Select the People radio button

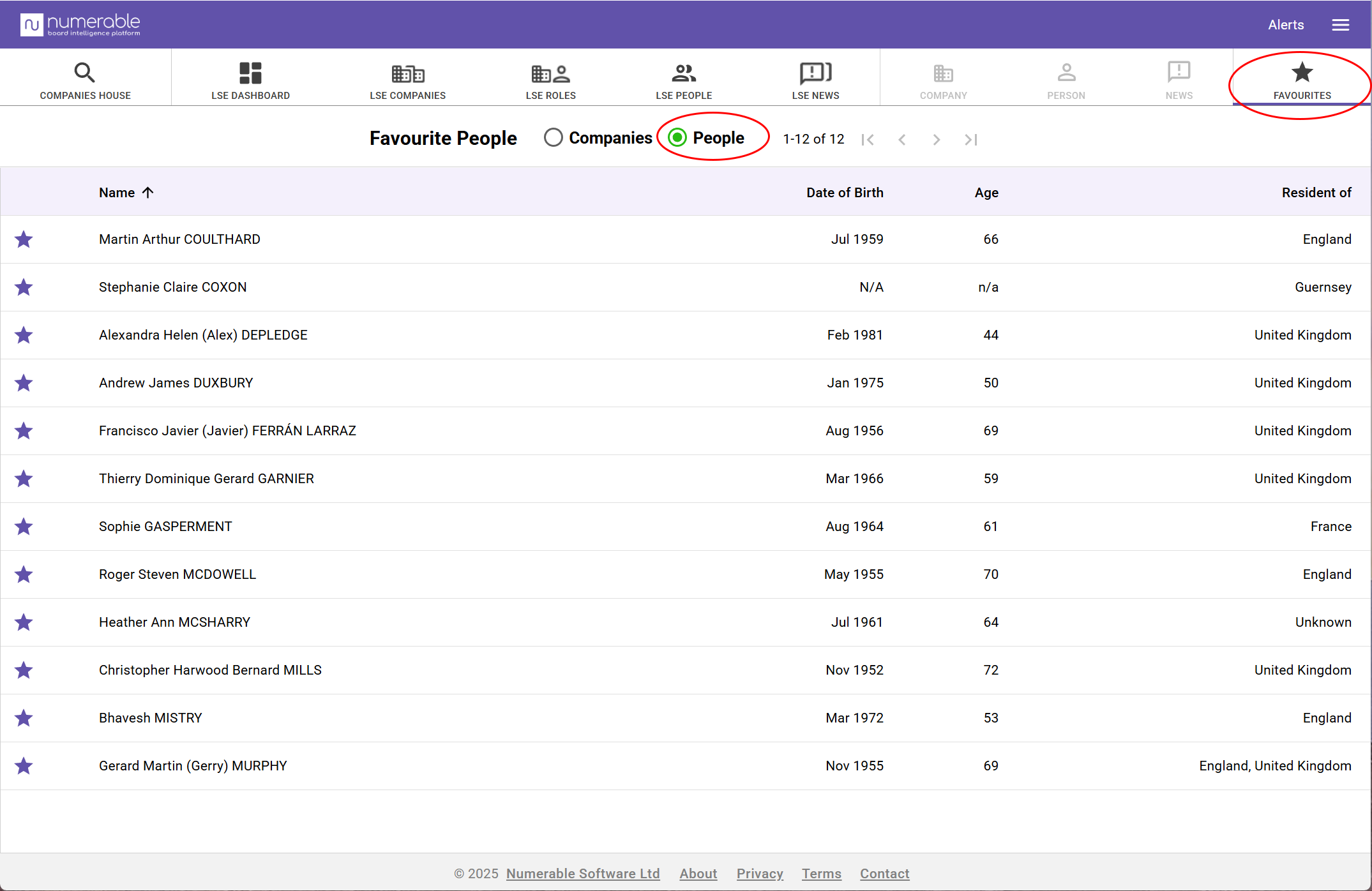tap(677, 138)
